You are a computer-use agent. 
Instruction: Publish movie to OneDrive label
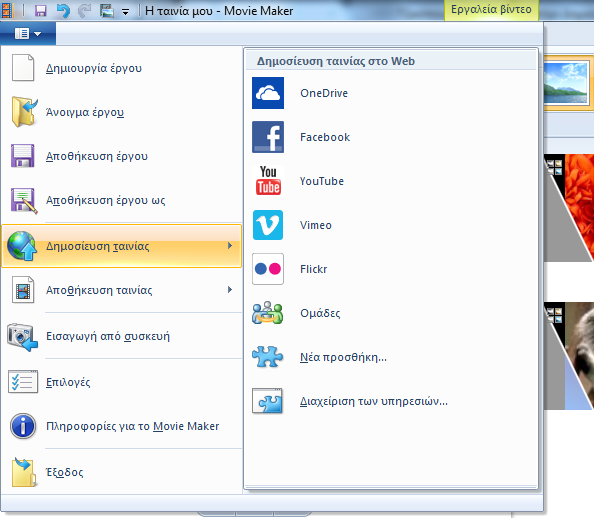tap(324, 93)
